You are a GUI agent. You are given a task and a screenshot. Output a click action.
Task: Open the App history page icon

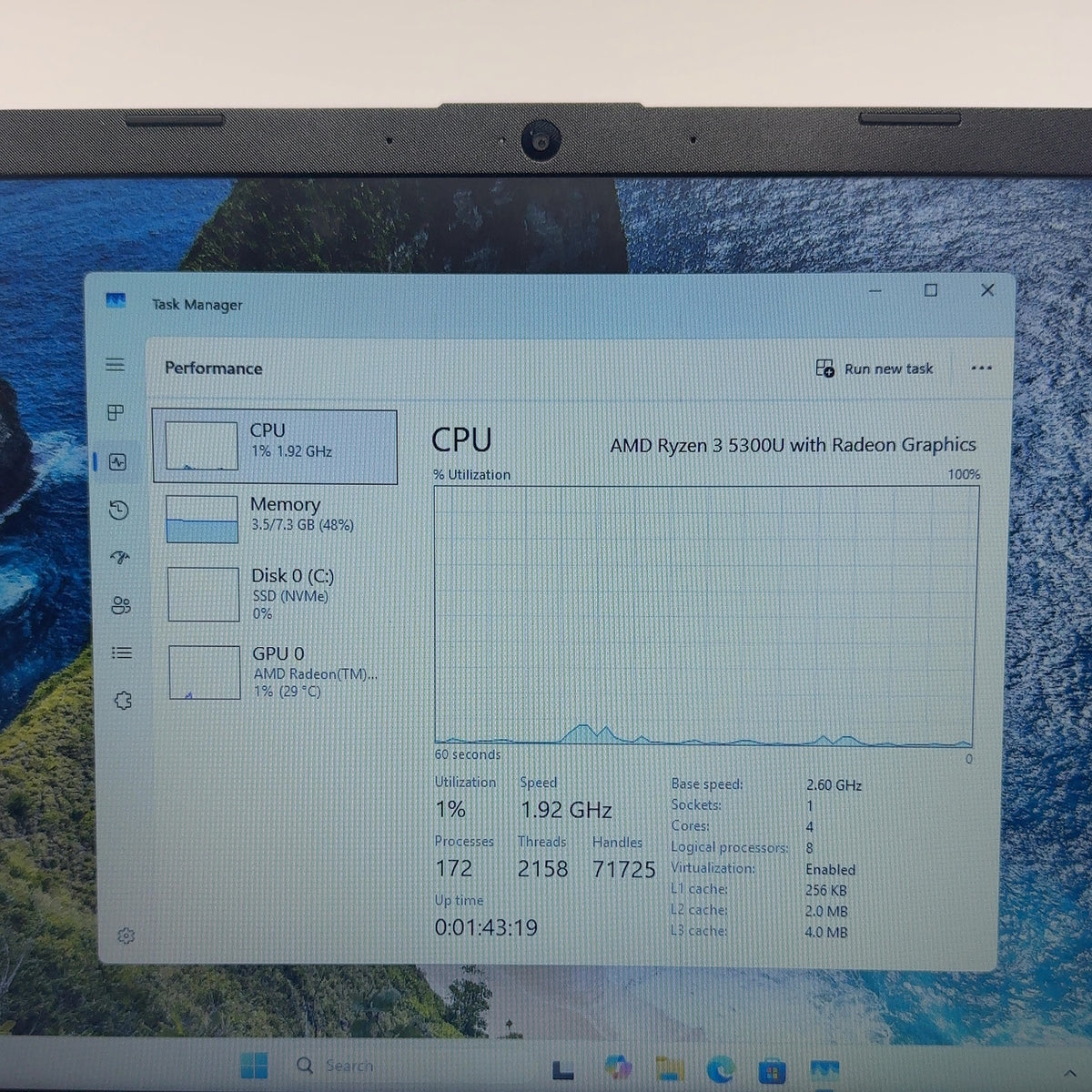click(118, 510)
